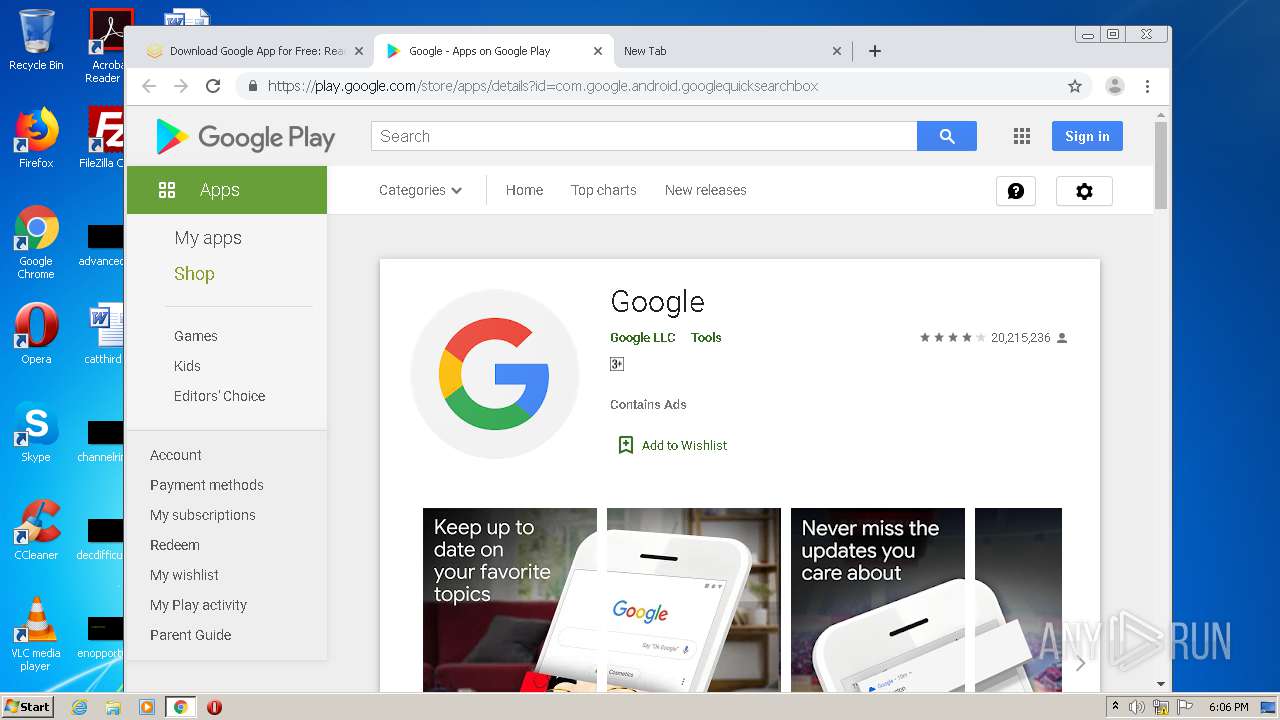Open Payment methods
1280x720 pixels.
coord(207,485)
